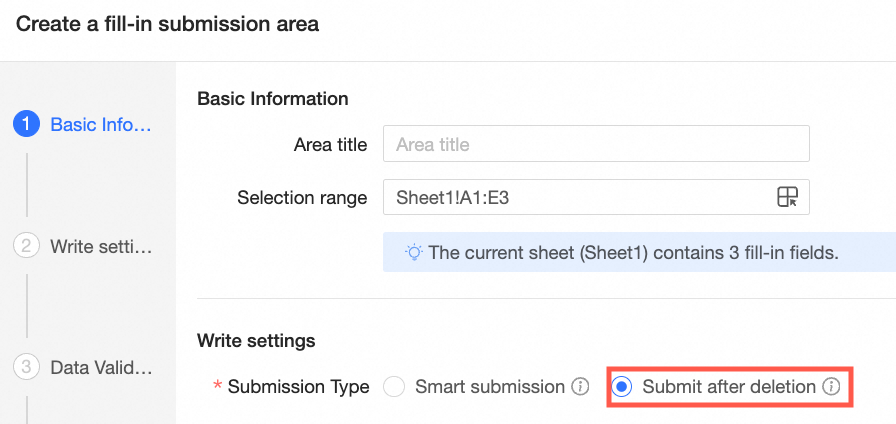This screenshot has width=896, height=424.
Task: Click the step 1 number circle
Action: pos(26,125)
